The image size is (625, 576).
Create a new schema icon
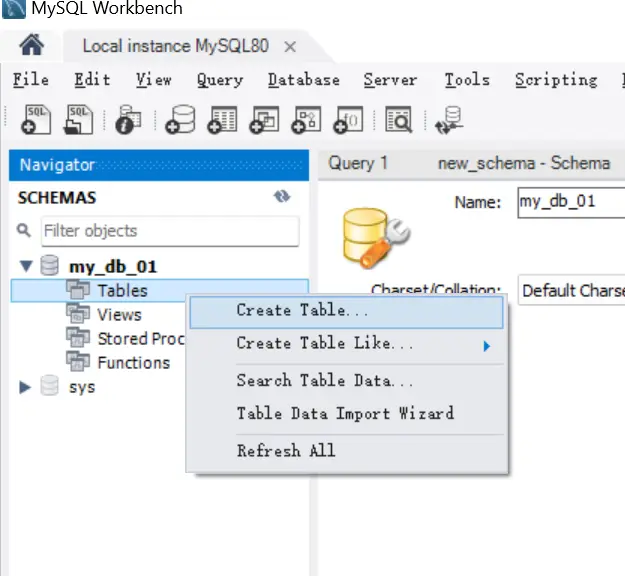pos(180,120)
